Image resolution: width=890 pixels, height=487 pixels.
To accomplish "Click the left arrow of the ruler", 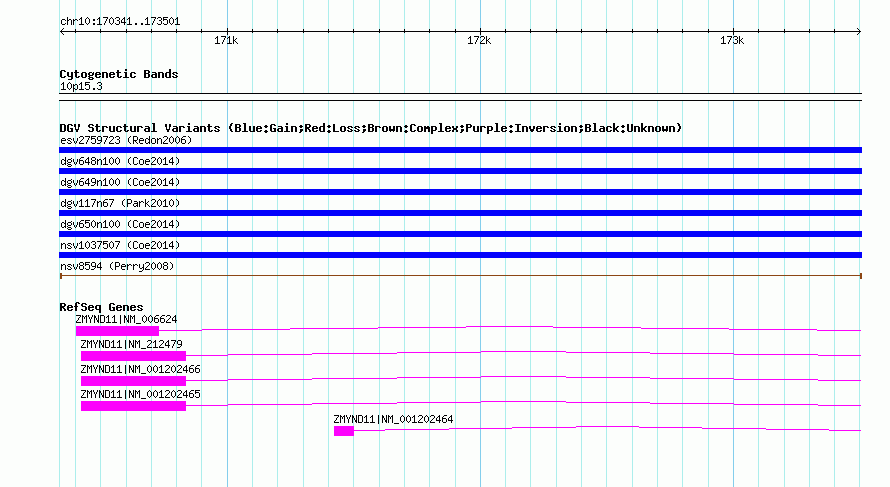I will pyautogui.click(x=62, y=32).
